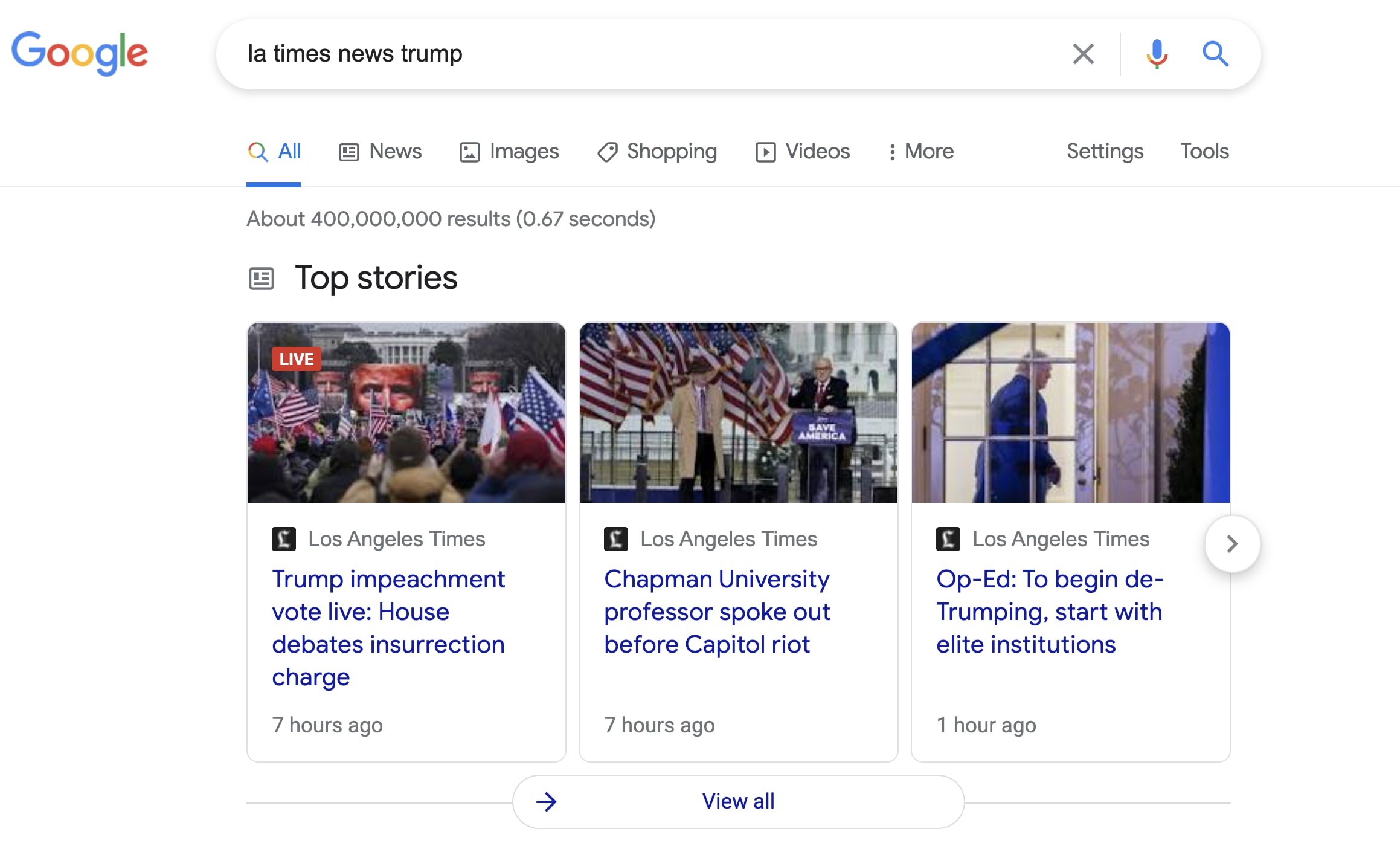Click '7 hours ago' under impeachment story

[x=327, y=725]
